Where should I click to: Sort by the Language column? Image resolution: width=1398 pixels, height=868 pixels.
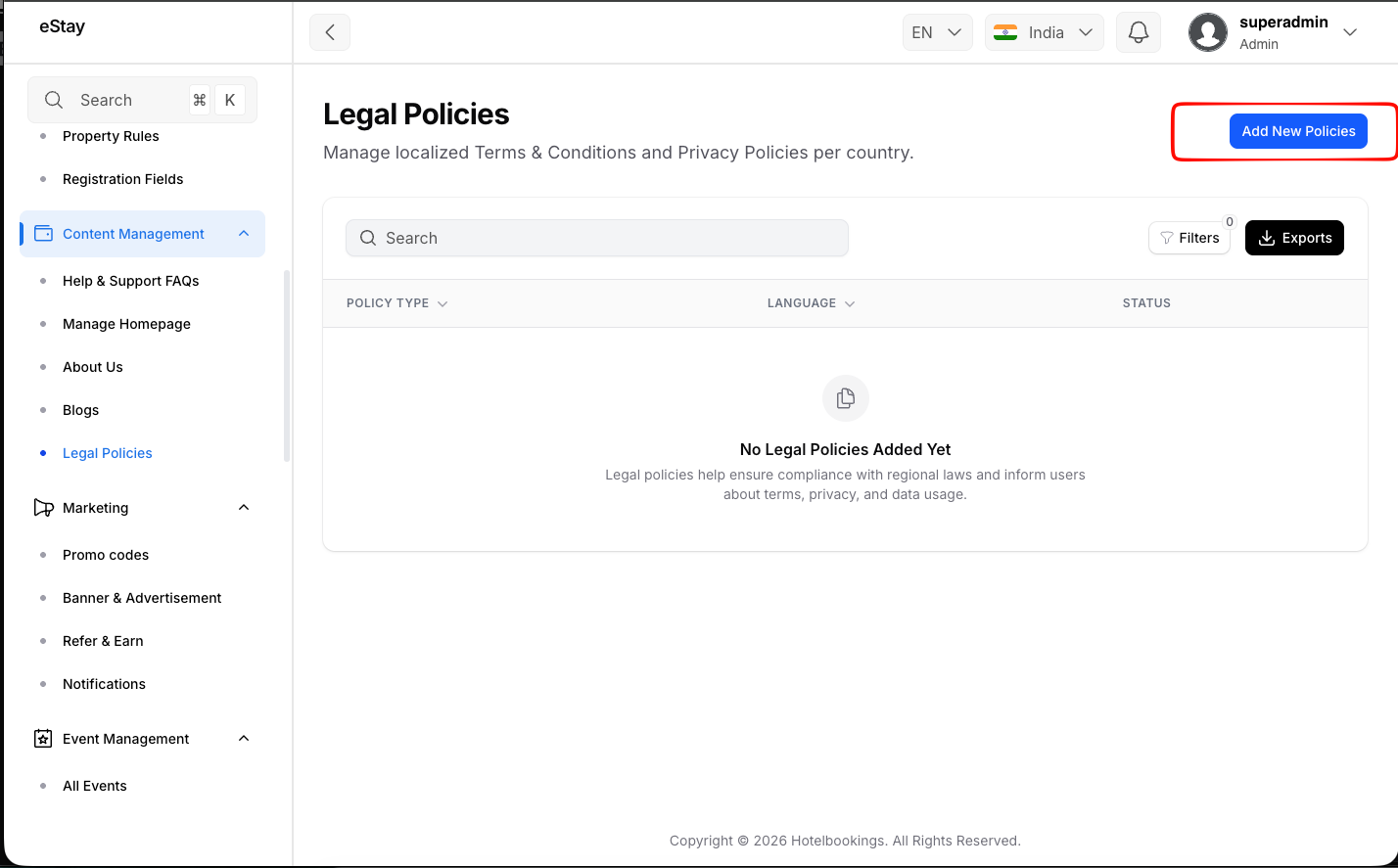pyautogui.click(x=811, y=303)
